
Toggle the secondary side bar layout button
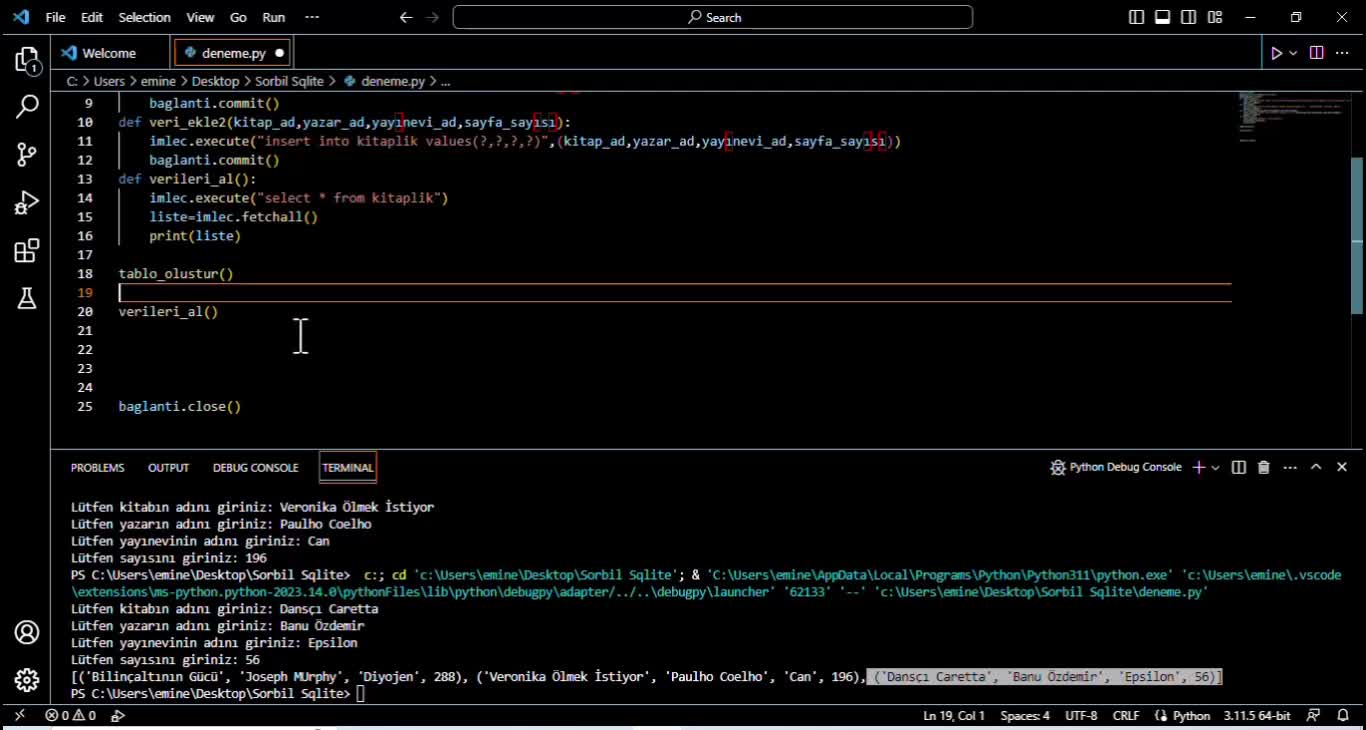point(1188,17)
